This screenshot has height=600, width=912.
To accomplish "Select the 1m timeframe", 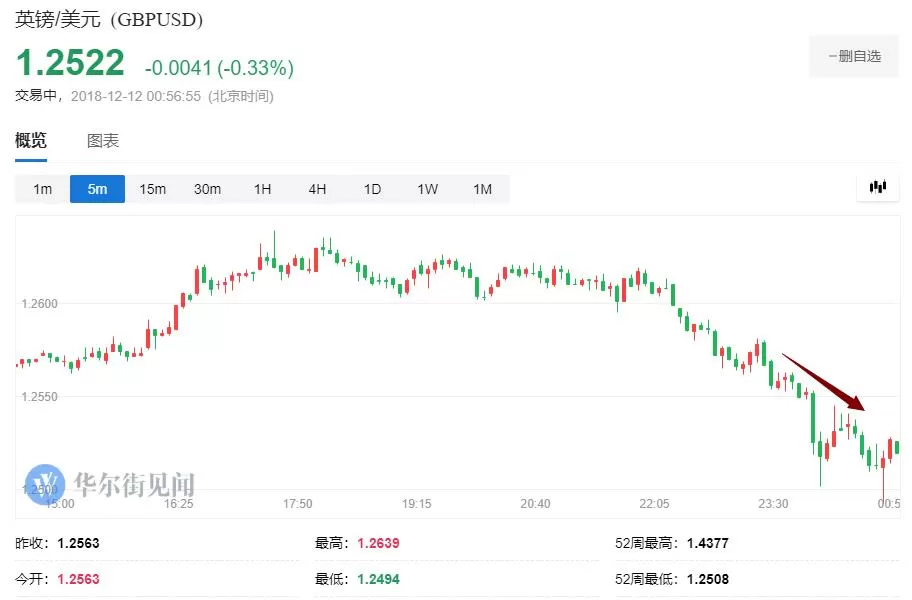I will click(x=42, y=189).
